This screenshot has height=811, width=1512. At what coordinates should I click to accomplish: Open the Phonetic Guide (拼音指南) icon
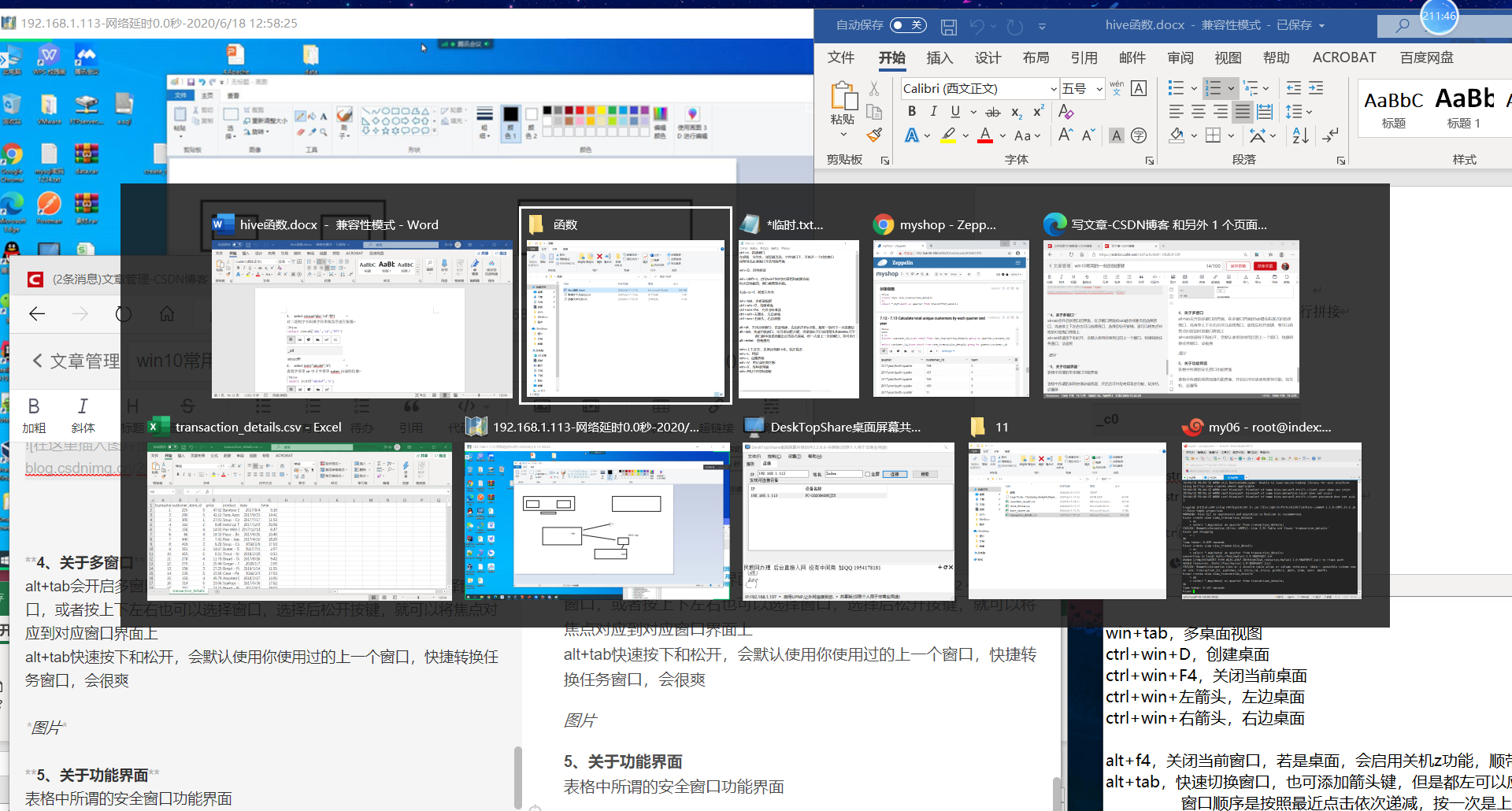coord(1117,89)
